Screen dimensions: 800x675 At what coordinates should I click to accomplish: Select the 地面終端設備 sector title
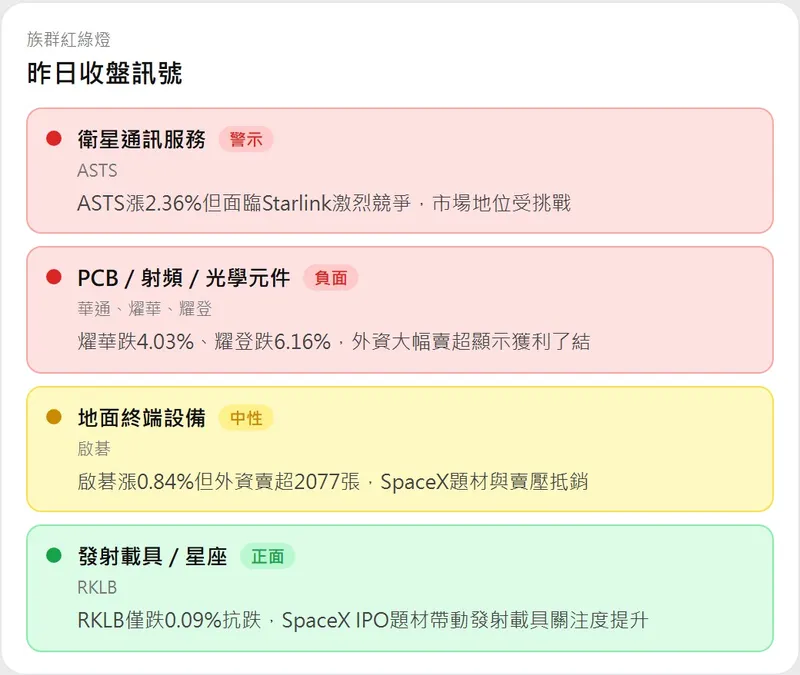(x=141, y=417)
